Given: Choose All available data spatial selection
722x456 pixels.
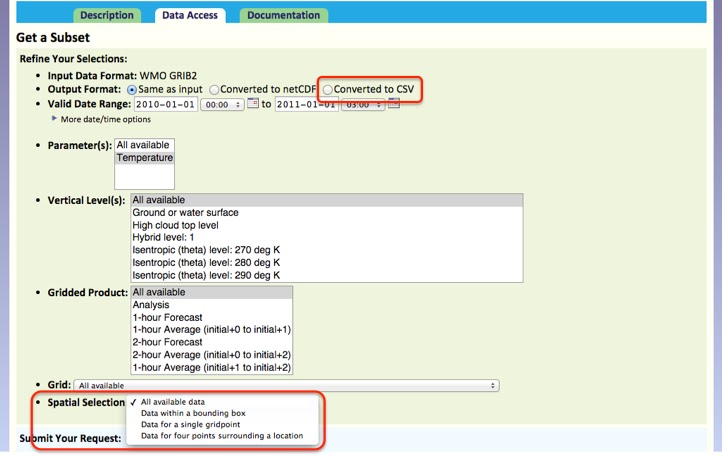Looking at the screenshot, I should pyautogui.click(x=222, y=402).
